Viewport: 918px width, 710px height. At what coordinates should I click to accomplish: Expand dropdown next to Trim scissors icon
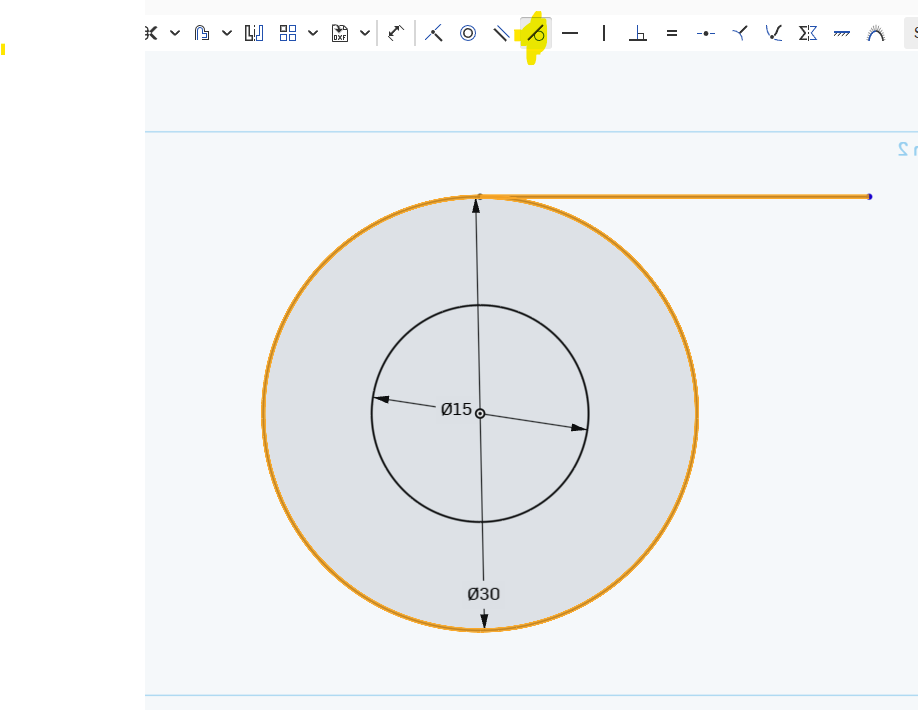[x=175, y=34]
